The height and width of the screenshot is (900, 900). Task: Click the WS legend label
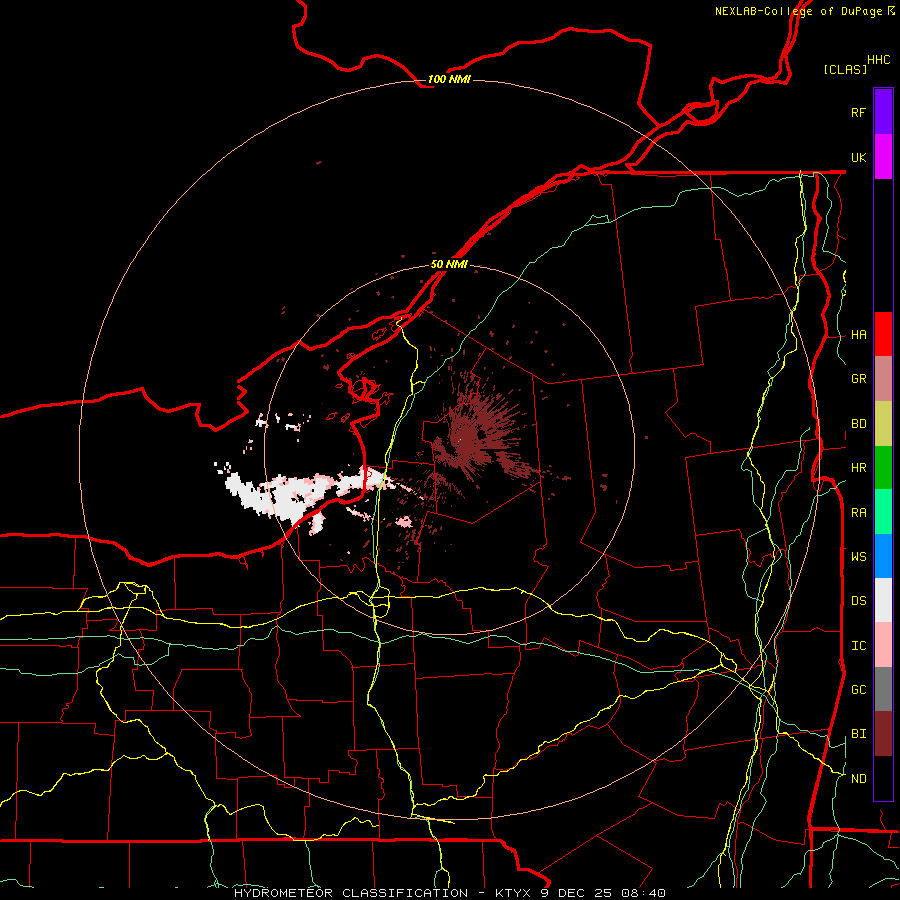(859, 557)
